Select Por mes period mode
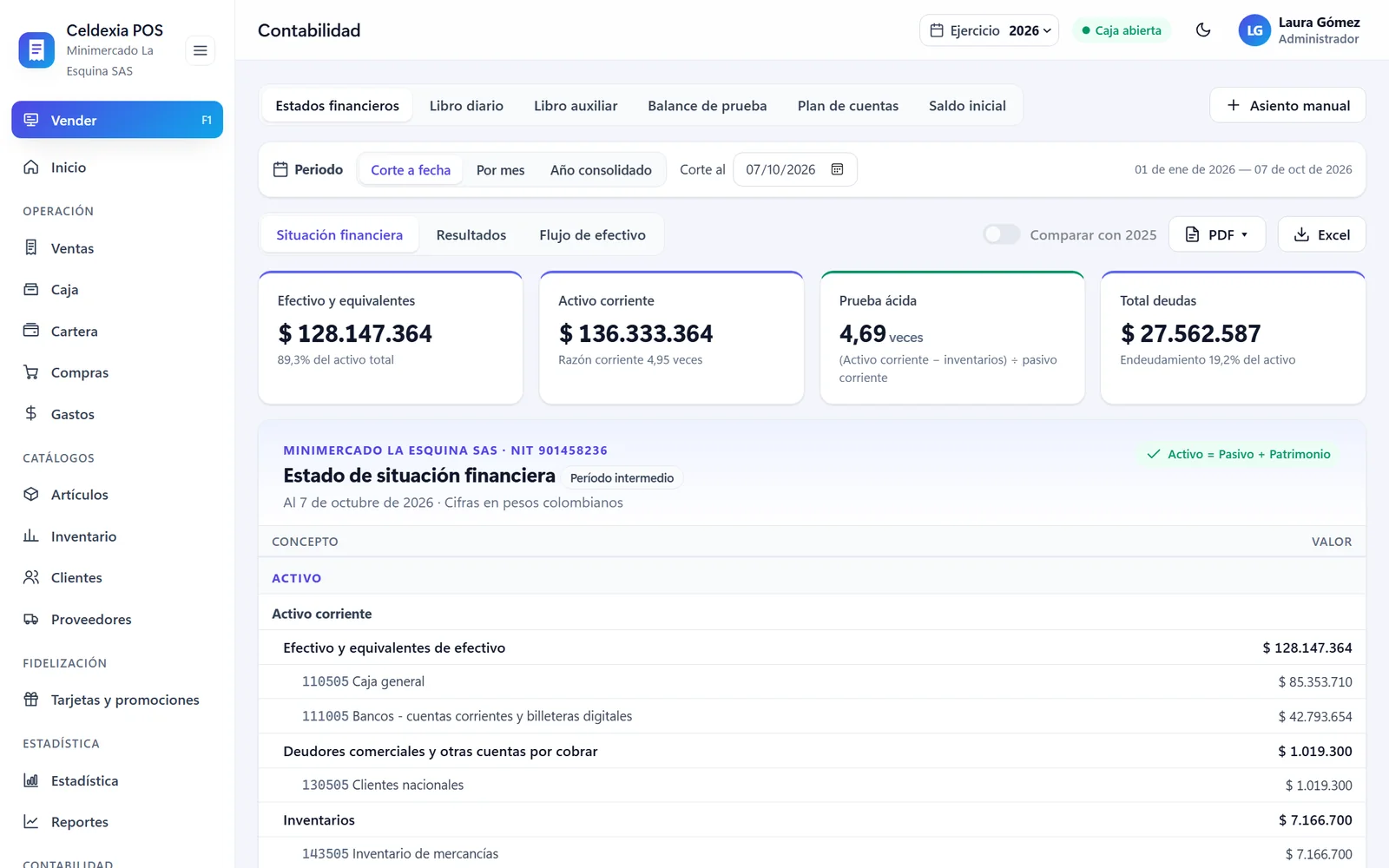The image size is (1389, 868). pyautogui.click(x=500, y=170)
